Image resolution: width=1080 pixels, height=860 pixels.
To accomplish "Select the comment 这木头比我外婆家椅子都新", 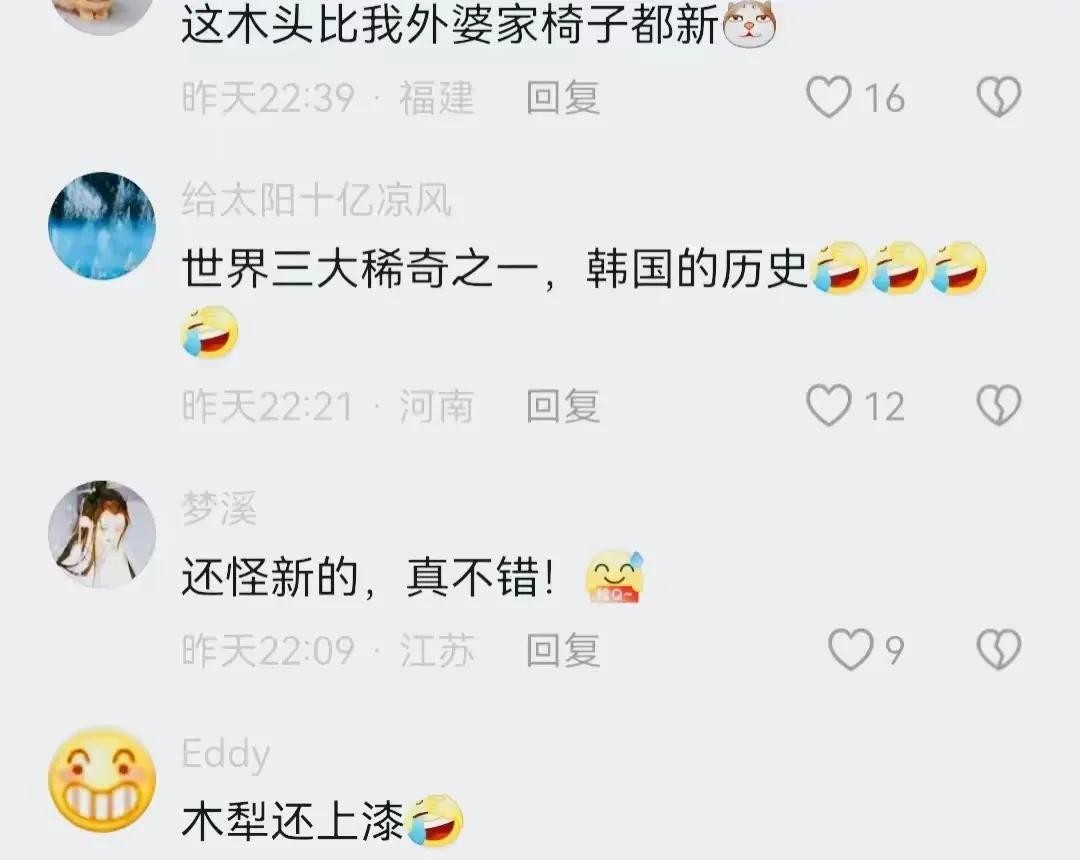I will 450,25.
